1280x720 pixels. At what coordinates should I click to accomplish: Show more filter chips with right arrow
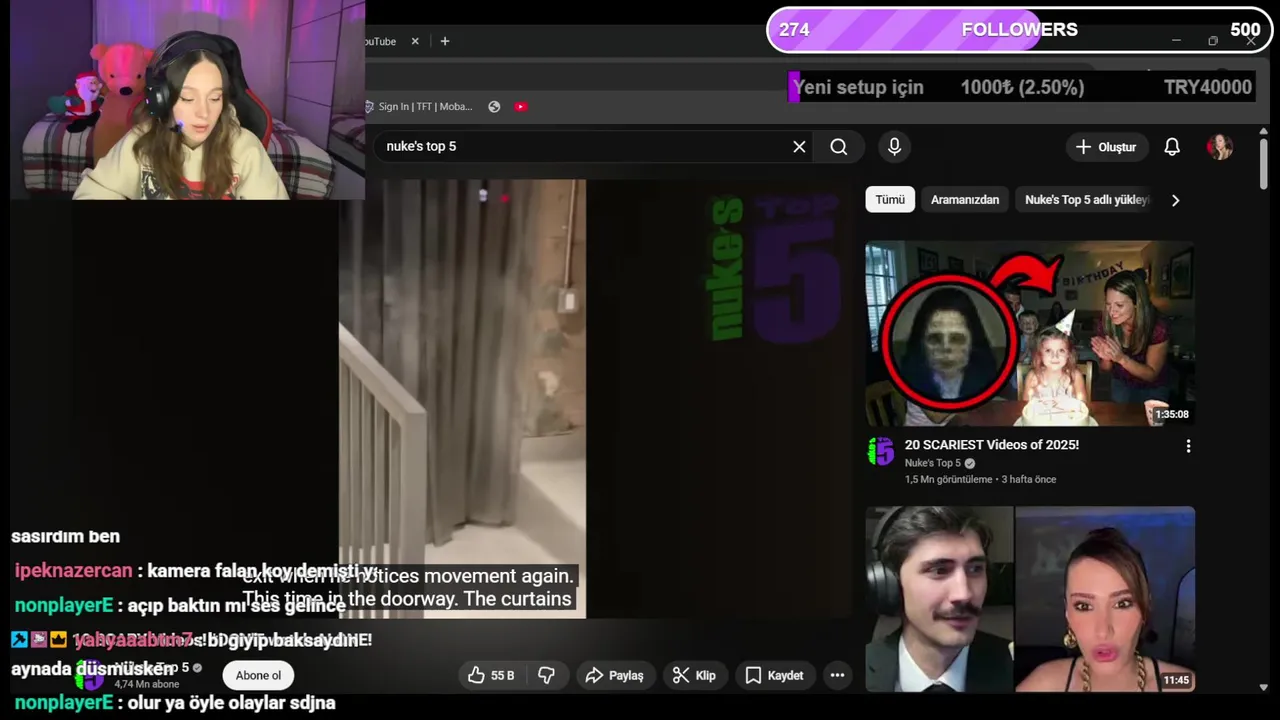pos(1175,200)
